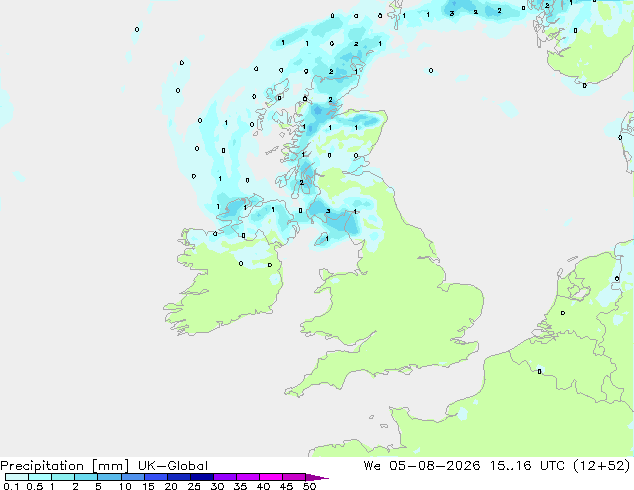Click the 1–2 mm legend color swatch

(x=63, y=477)
